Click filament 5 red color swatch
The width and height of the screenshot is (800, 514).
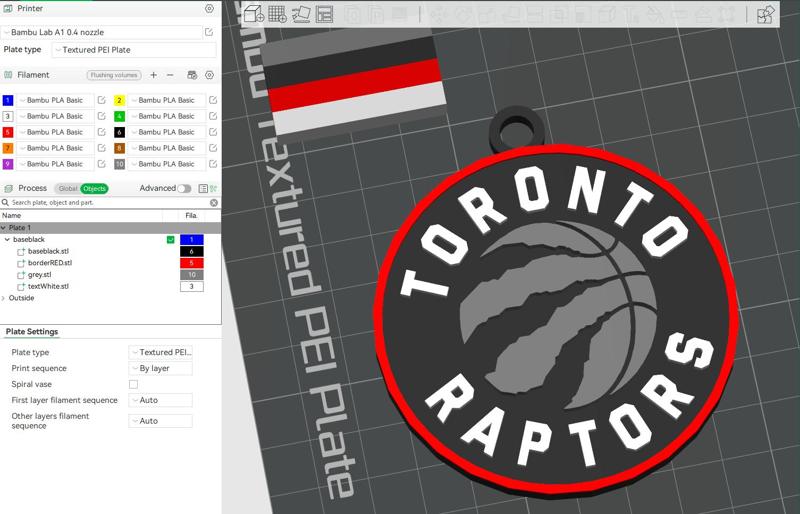(x=8, y=132)
